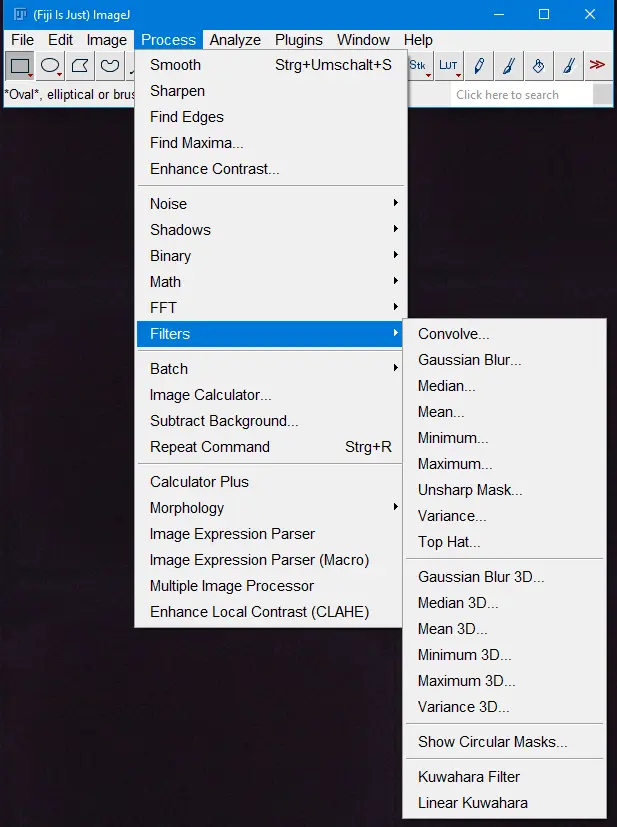The image size is (617, 827).
Task: Click the Stk stacks menu tool
Action: click(418, 66)
